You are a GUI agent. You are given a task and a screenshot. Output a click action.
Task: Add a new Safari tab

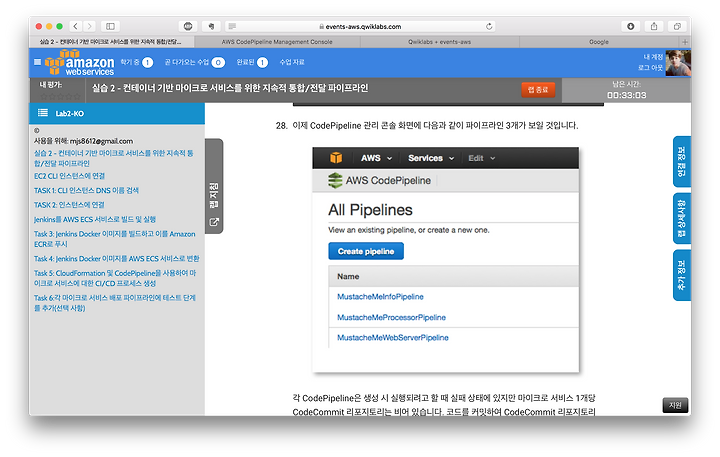pos(685,42)
